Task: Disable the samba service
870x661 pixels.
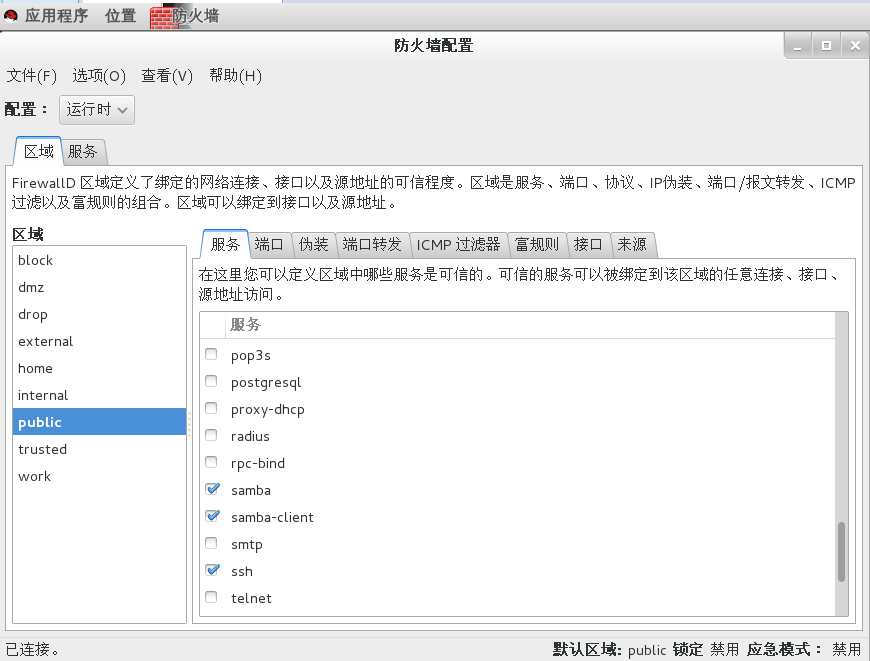Action: (211, 490)
